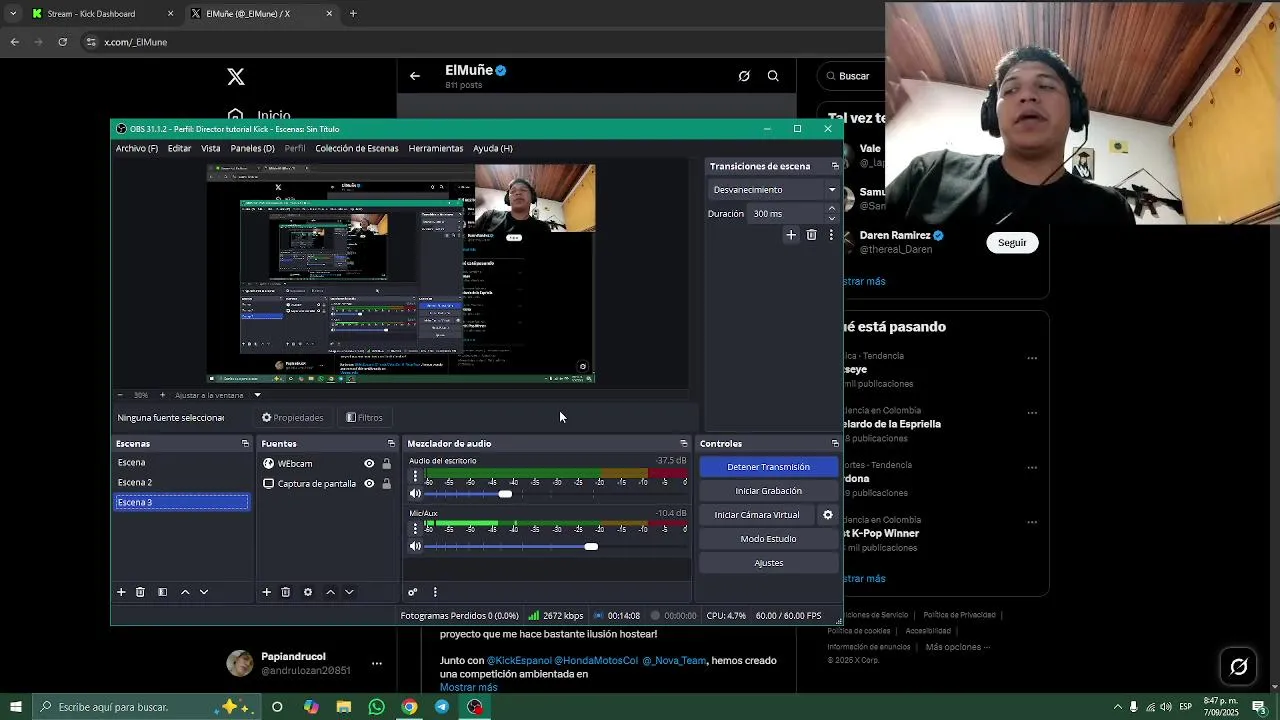This screenshot has height=720, width=1280.
Task: Remove selected source with Fuentes trash icon
Action: [286, 592]
